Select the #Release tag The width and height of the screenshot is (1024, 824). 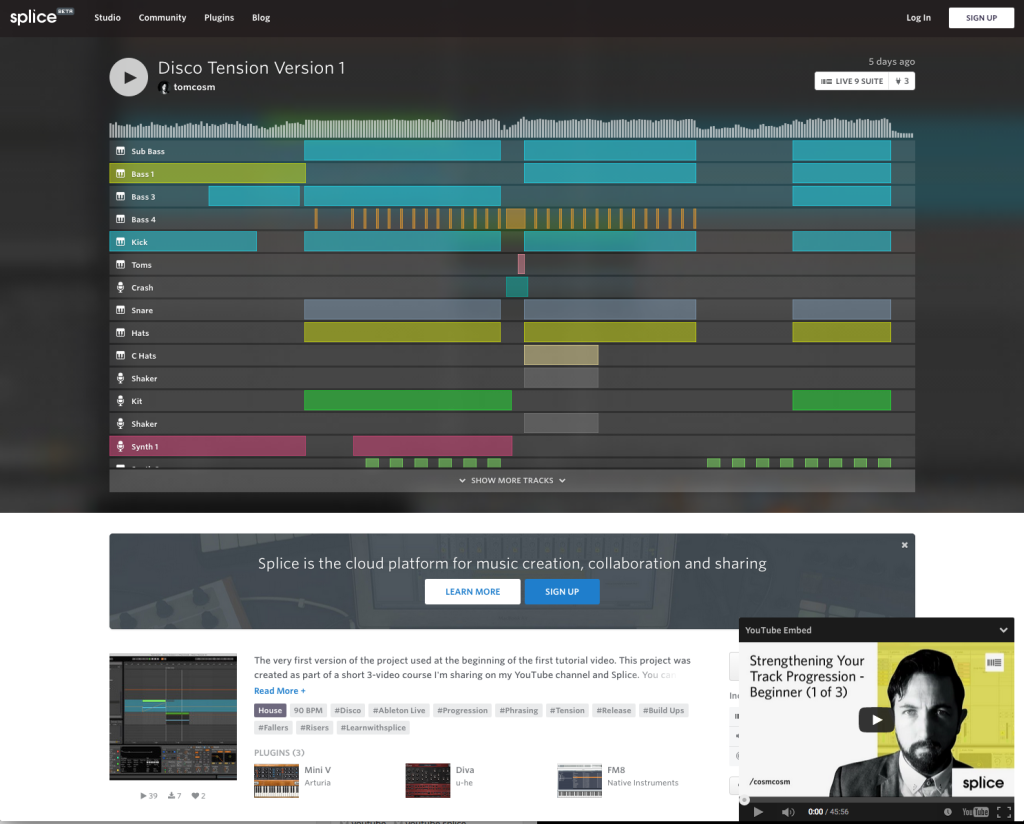coord(614,710)
